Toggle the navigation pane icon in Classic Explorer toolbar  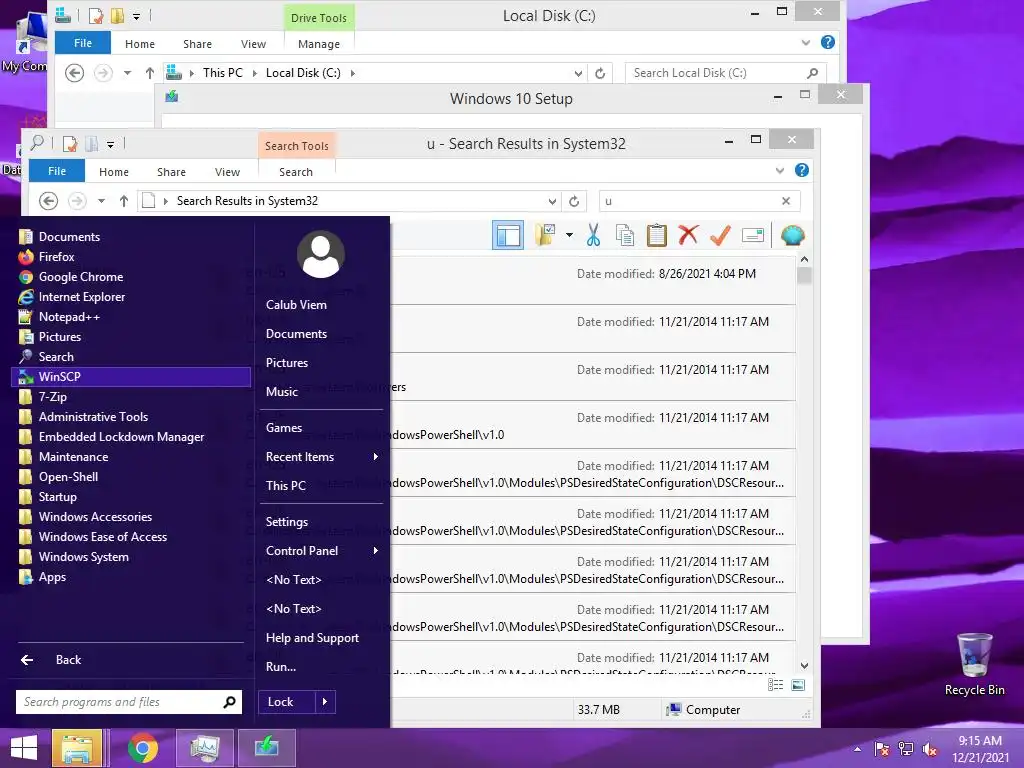[507, 236]
